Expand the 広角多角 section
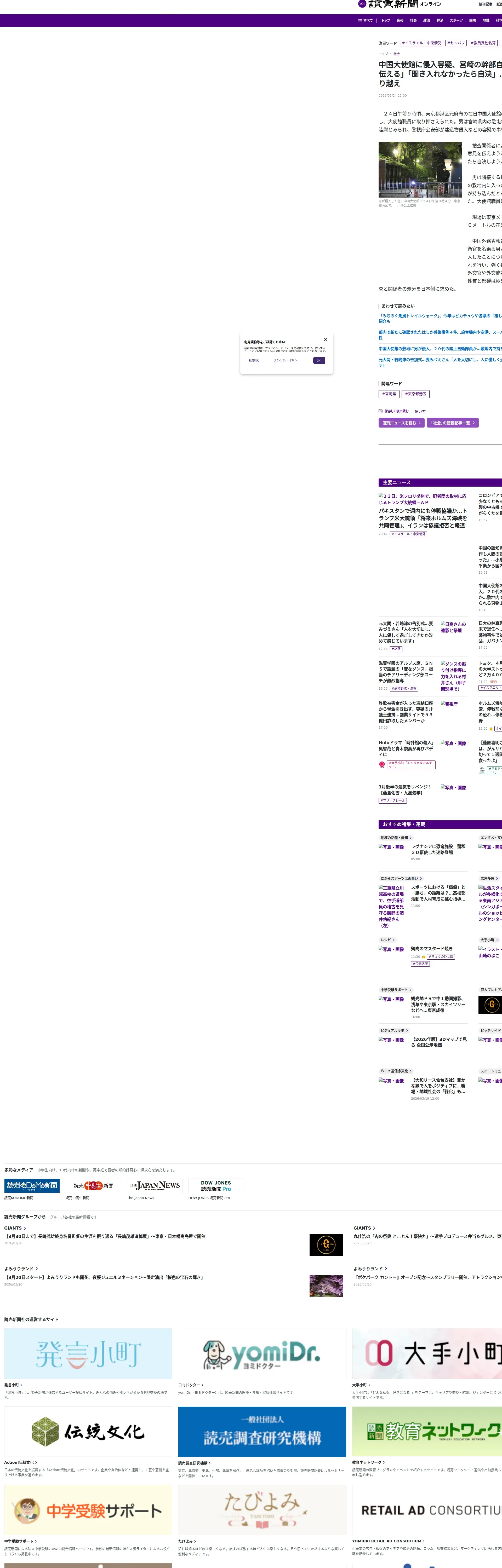Screen dimensions: 502x1568 489,878
